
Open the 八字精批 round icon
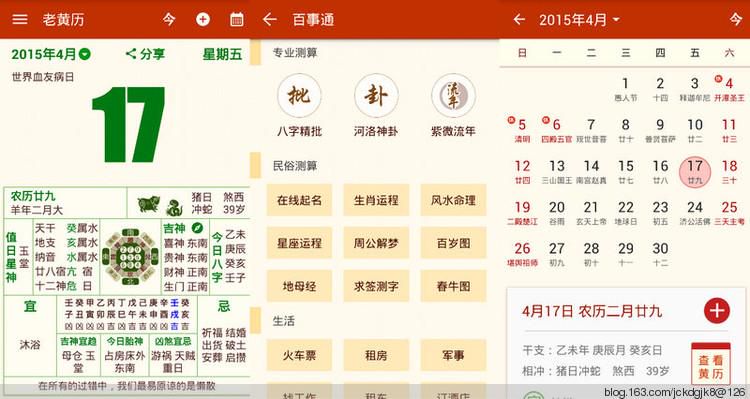pos(299,95)
